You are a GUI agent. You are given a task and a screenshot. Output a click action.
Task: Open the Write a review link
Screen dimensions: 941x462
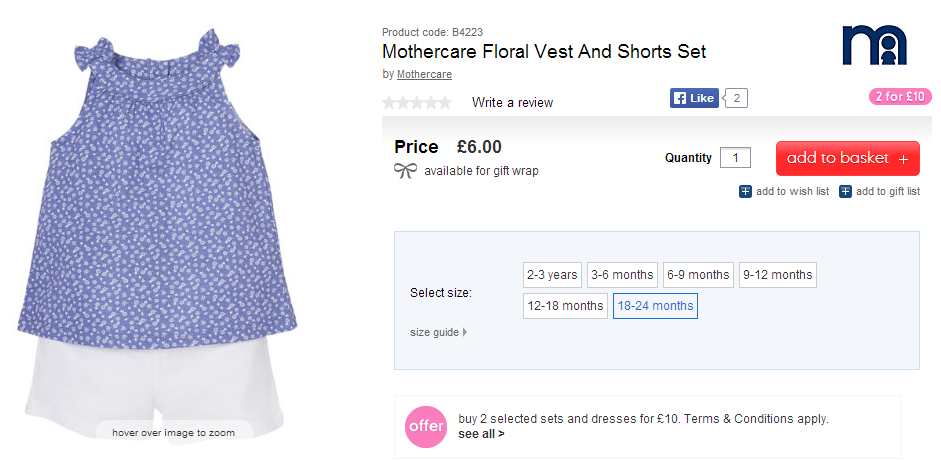coord(512,102)
